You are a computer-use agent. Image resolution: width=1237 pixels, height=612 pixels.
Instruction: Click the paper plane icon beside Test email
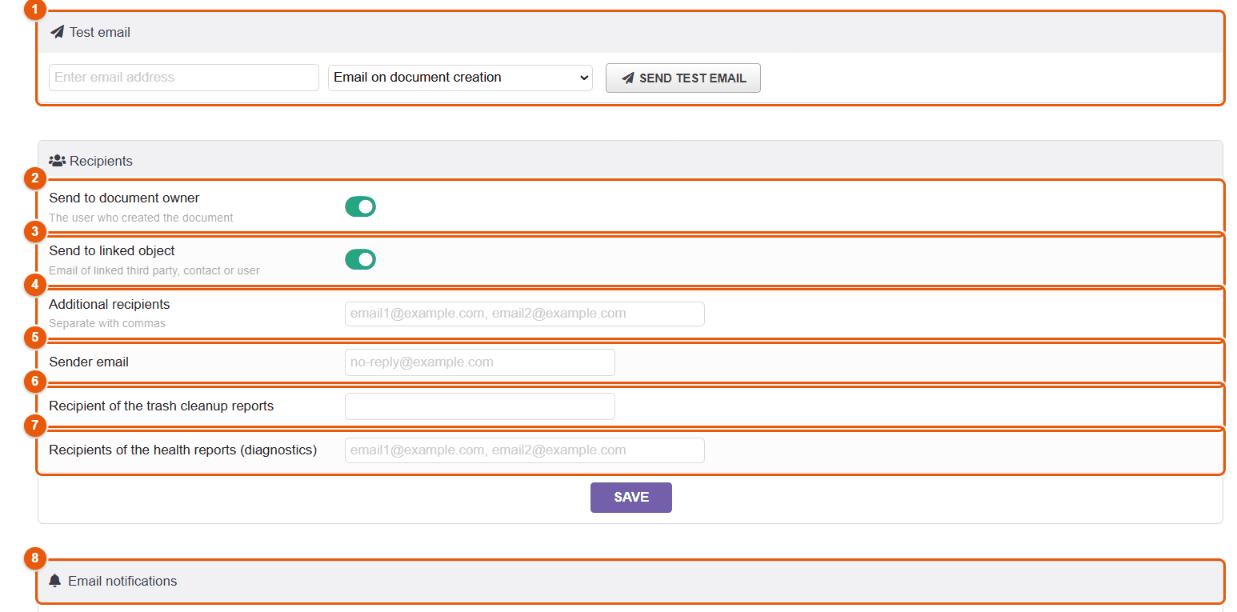point(57,32)
